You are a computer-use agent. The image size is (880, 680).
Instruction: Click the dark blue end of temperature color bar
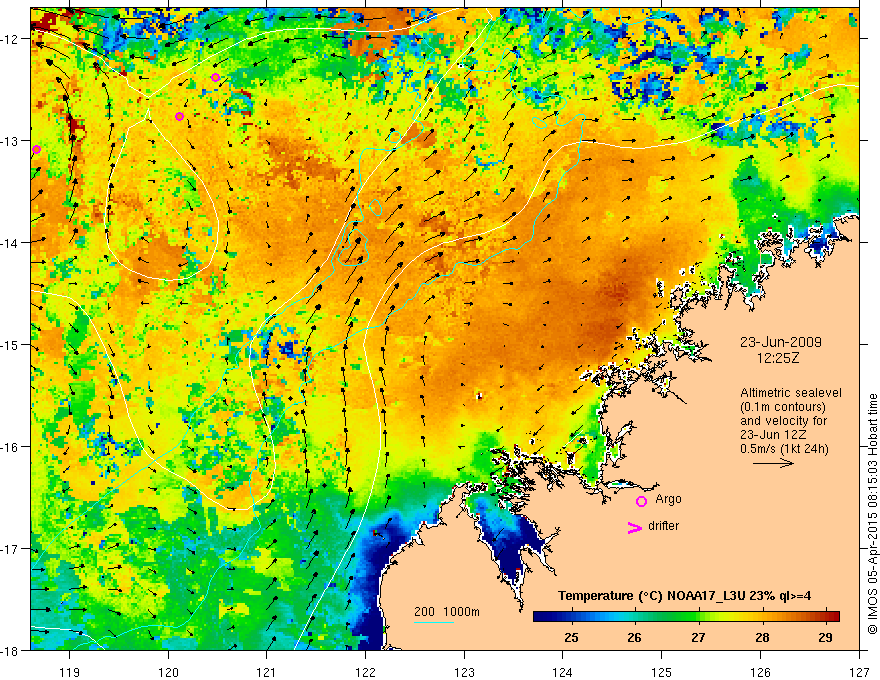coord(542,616)
